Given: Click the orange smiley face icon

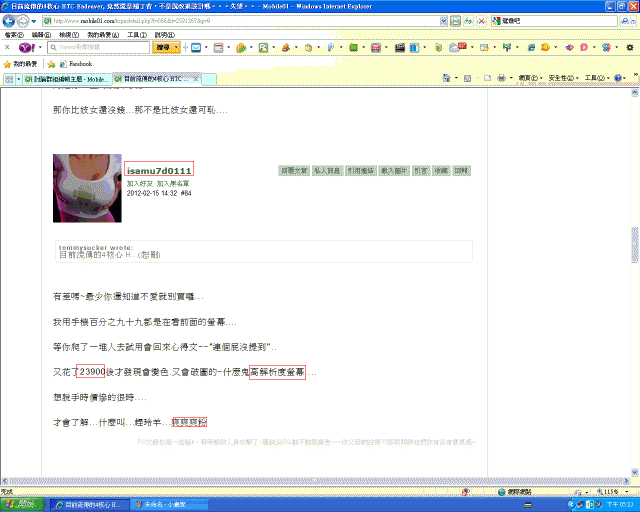Looking at the screenshot, I should coord(545,48).
